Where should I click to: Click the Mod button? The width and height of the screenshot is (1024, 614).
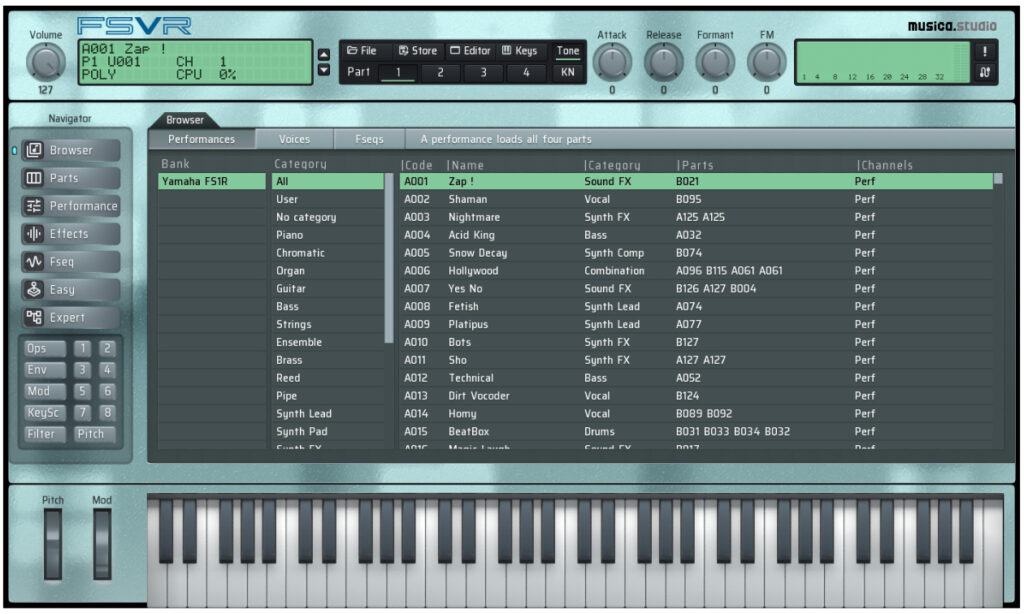pos(44,391)
